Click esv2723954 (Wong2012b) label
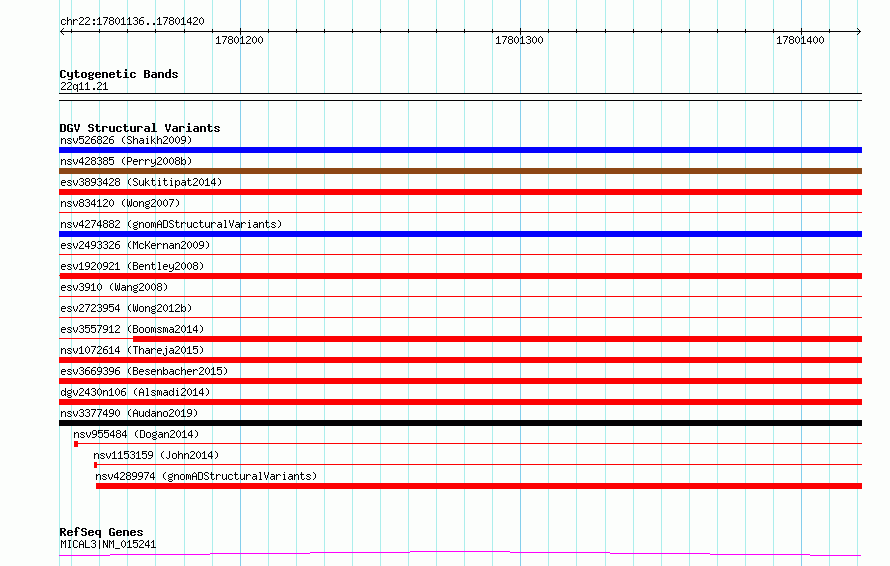Screen dimensions: 890x566 click(126, 308)
